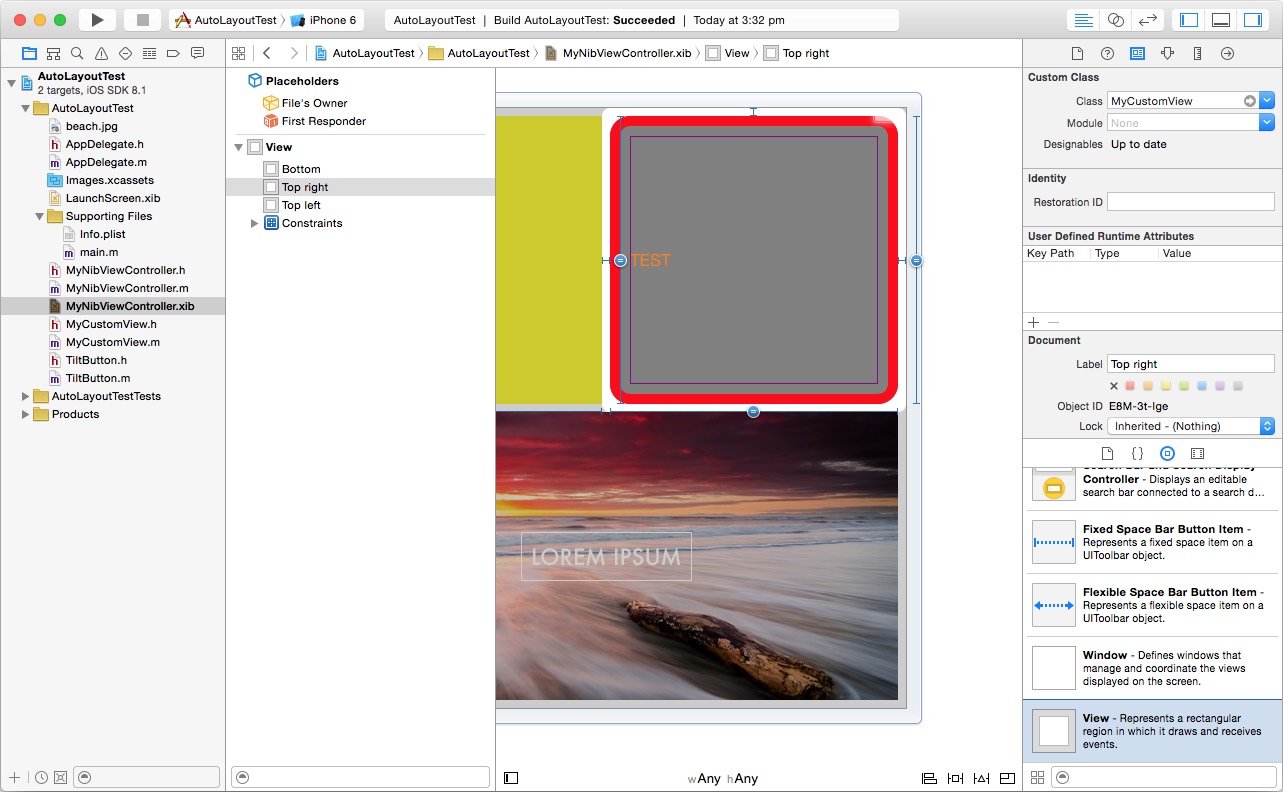This screenshot has width=1283, height=792.
Task: Toggle the bottom Debug area
Action: (x=1220, y=20)
